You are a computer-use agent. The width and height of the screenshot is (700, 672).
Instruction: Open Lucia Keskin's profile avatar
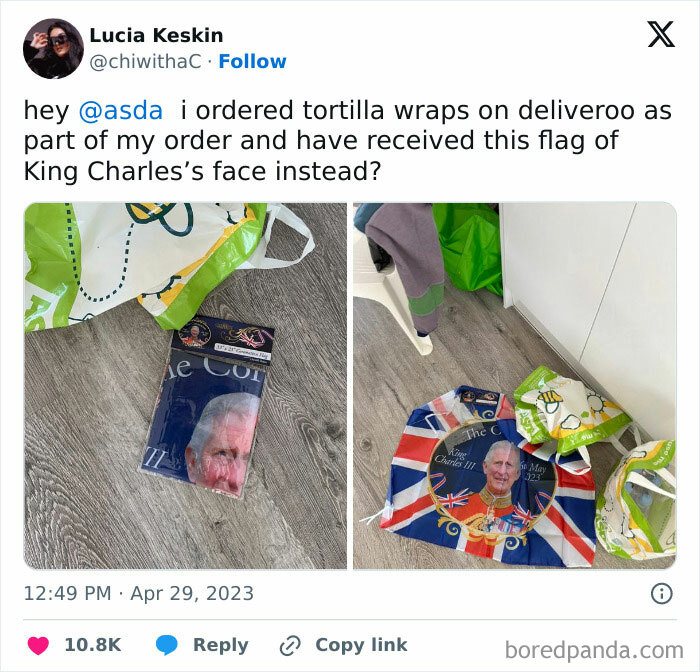[53, 48]
